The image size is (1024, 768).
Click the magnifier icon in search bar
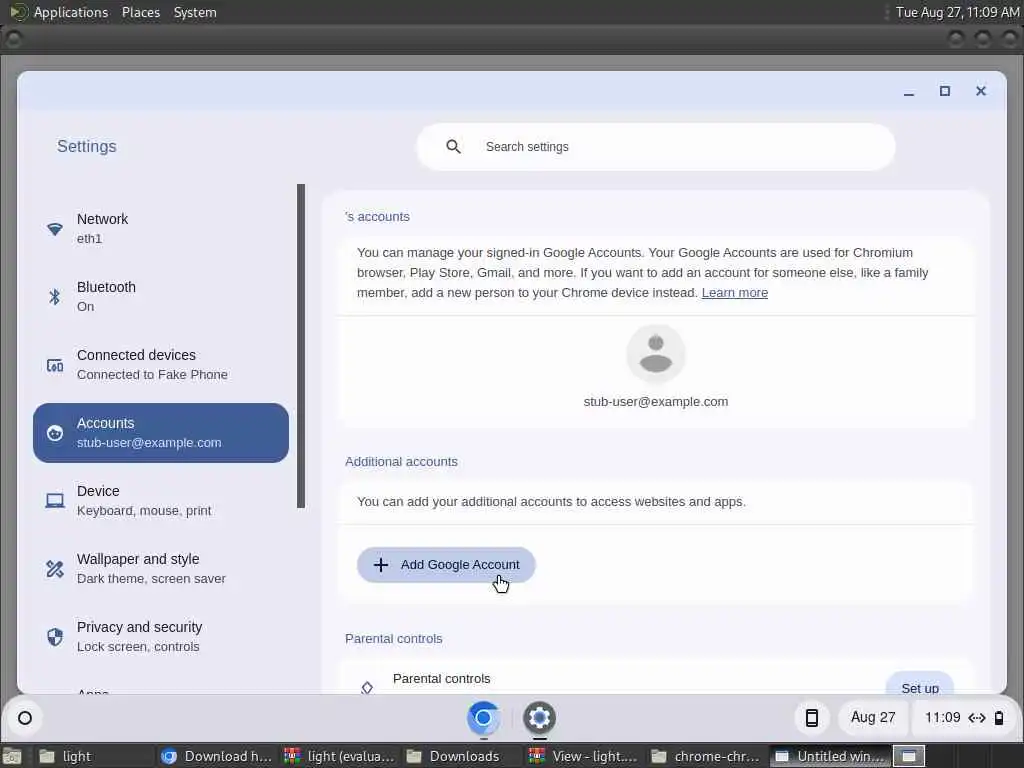tap(453, 147)
